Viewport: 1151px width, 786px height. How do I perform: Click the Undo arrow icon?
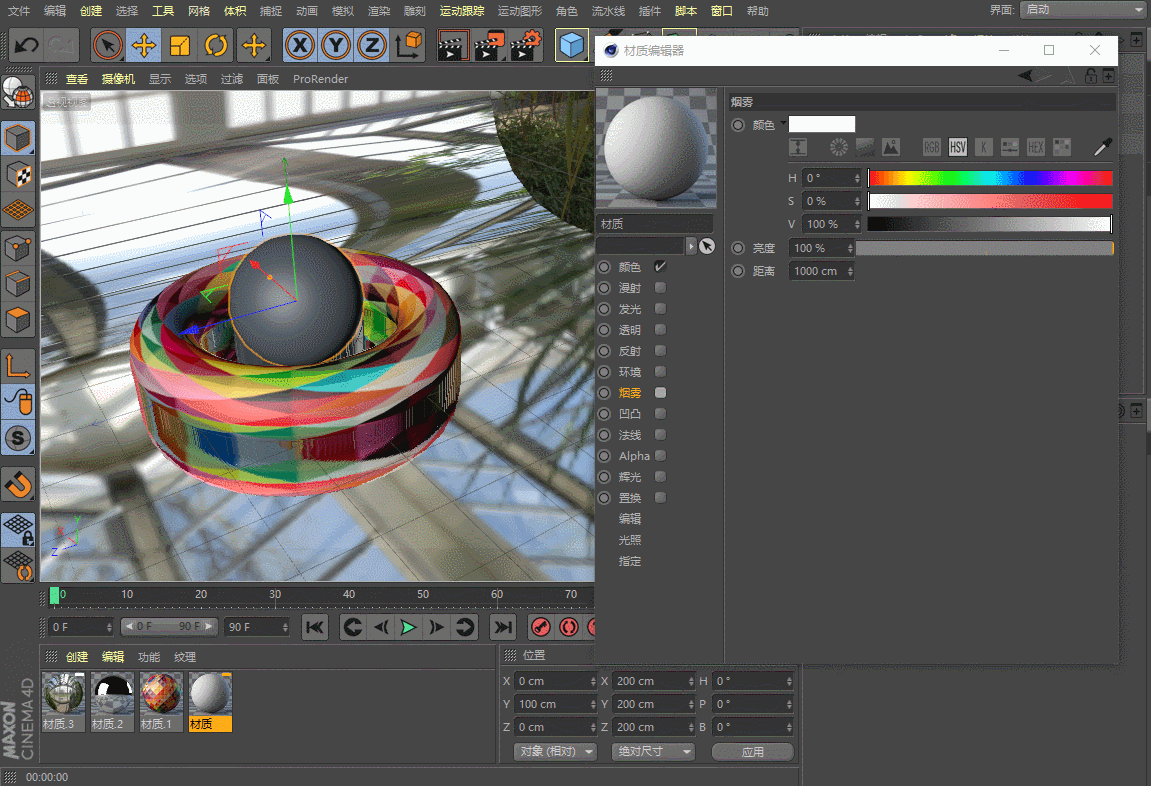[x=27, y=46]
